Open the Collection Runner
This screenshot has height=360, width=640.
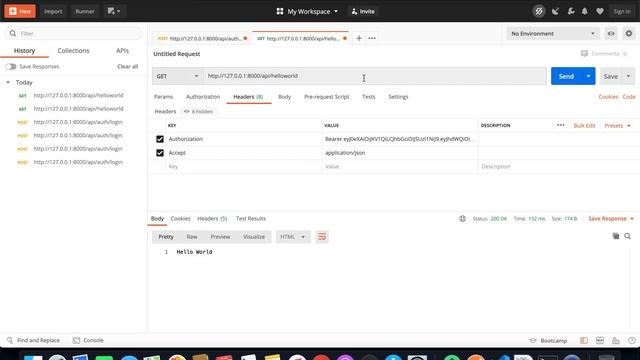coord(84,11)
